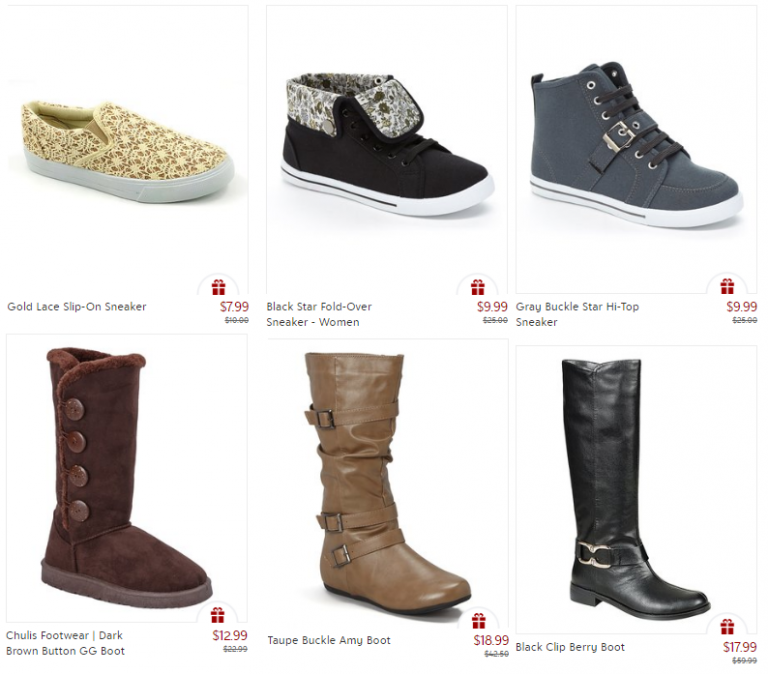This screenshot has width=768, height=674.
Task: Open the Gold Lace Slip-On Sneaker image
Action: (127, 149)
